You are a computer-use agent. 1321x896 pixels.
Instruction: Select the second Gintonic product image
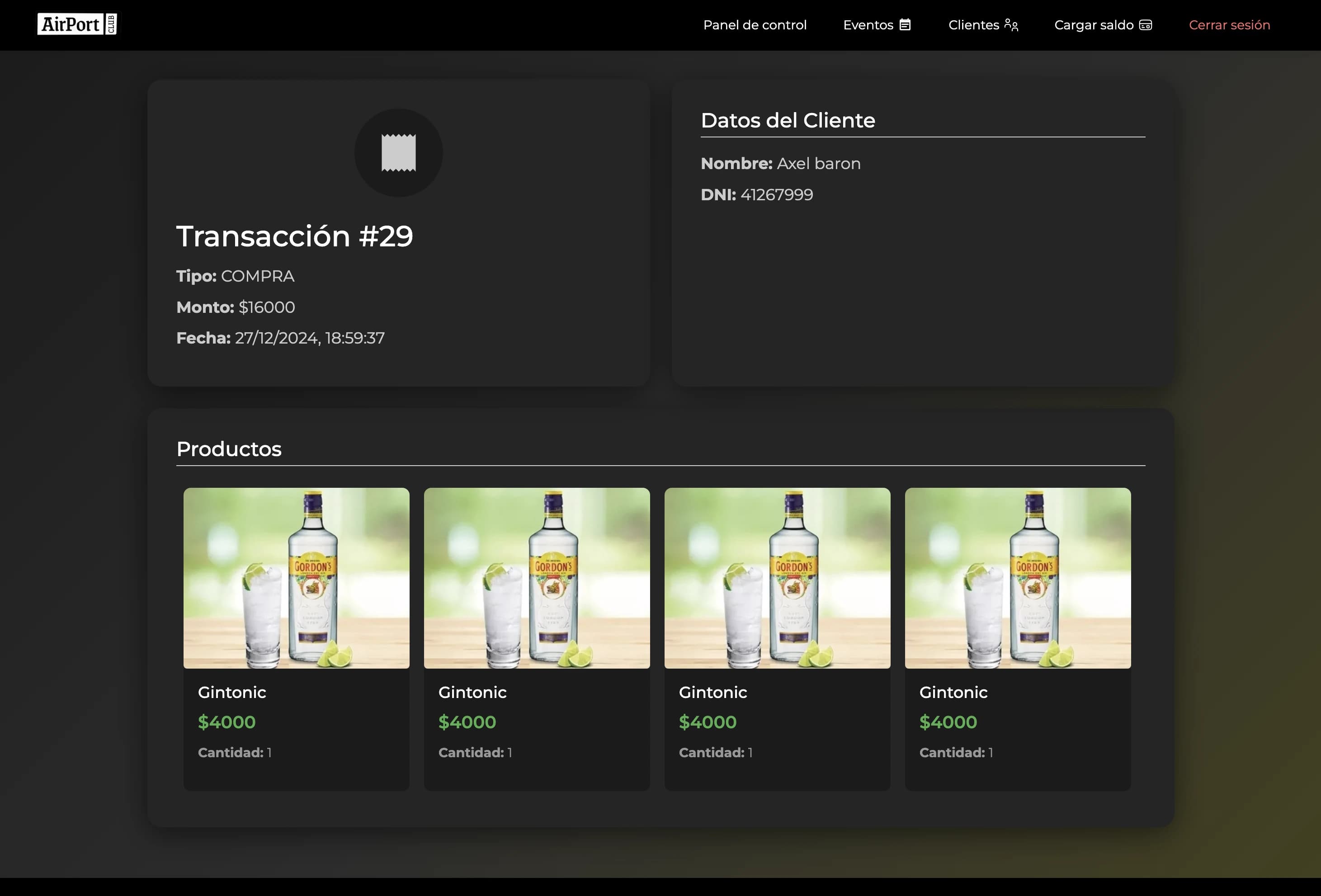(x=537, y=578)
